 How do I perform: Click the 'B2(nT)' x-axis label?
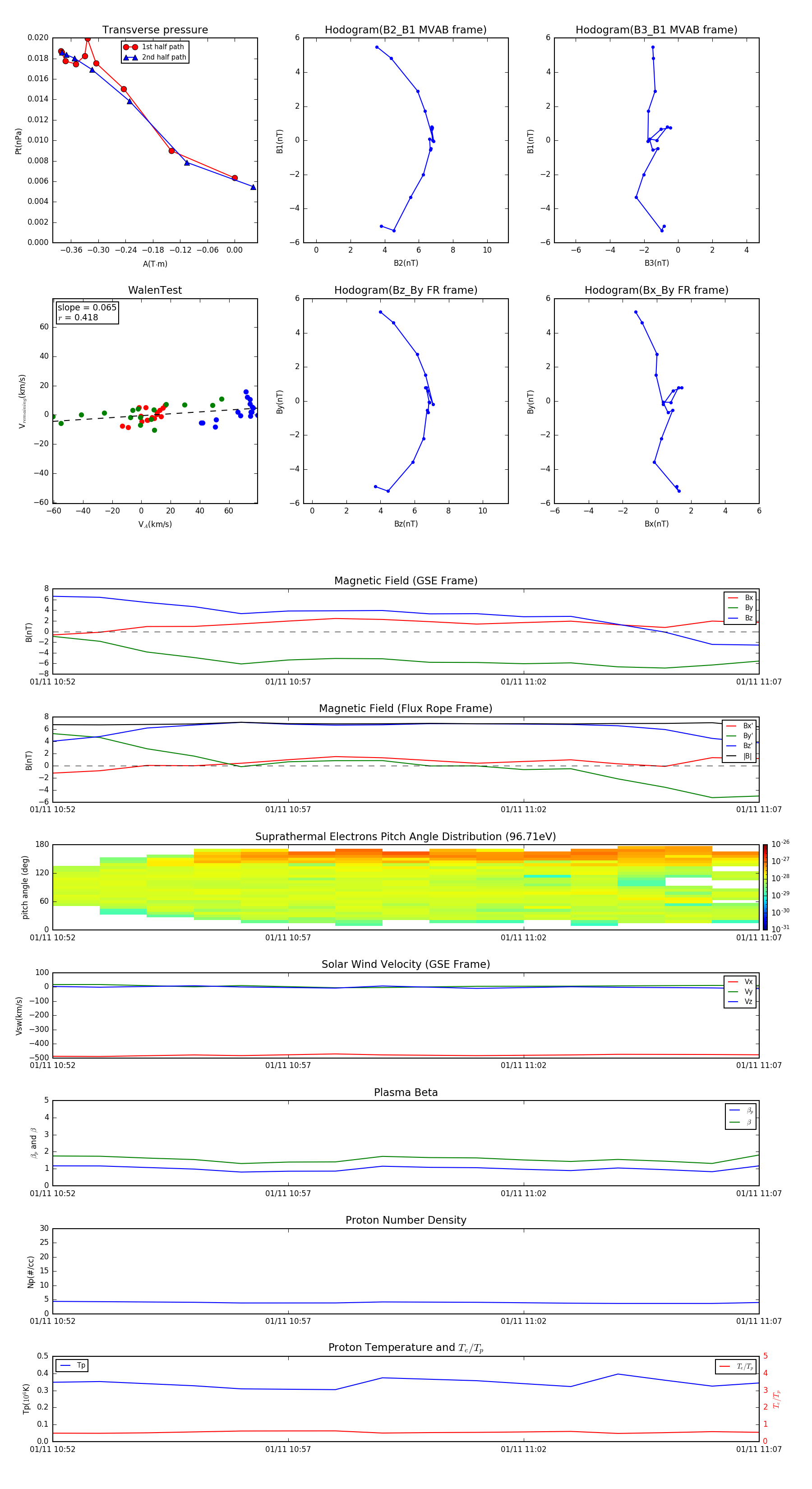(x=406, y=264)
